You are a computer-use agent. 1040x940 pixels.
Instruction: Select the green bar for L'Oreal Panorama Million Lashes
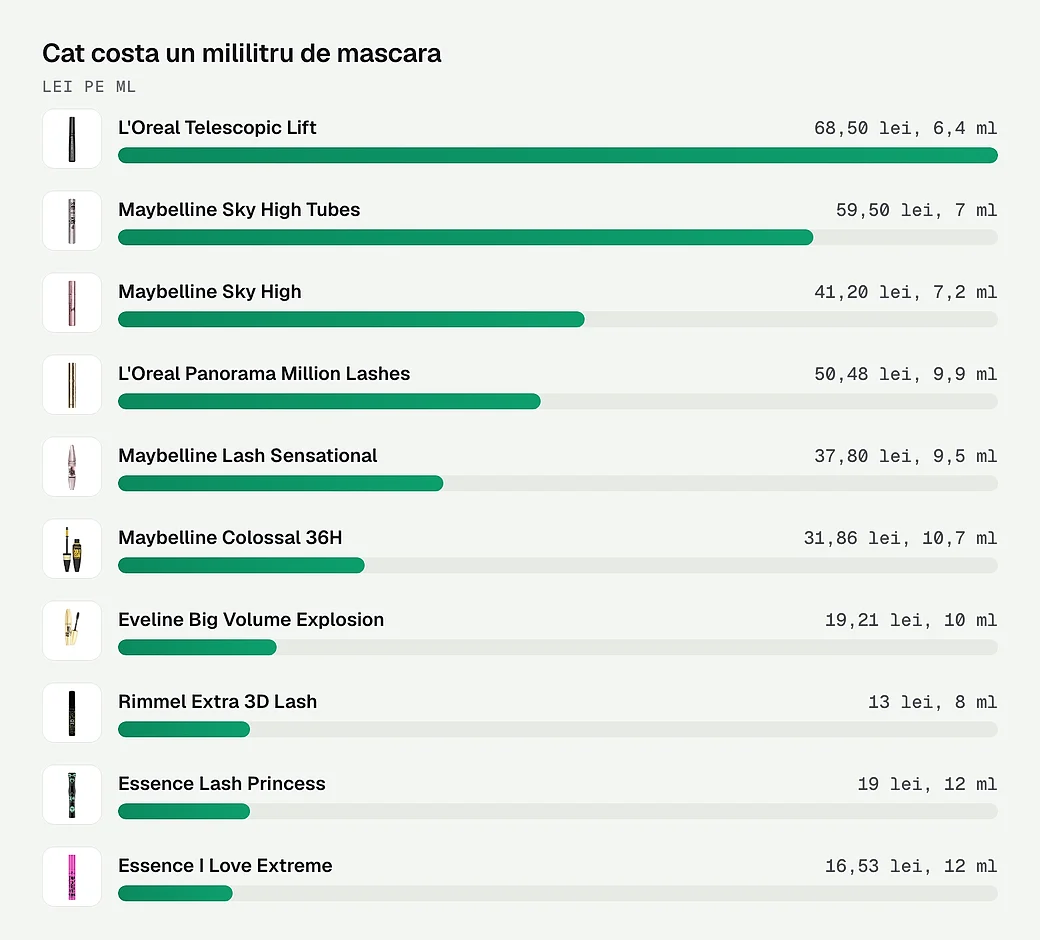[x=329, y=401]
